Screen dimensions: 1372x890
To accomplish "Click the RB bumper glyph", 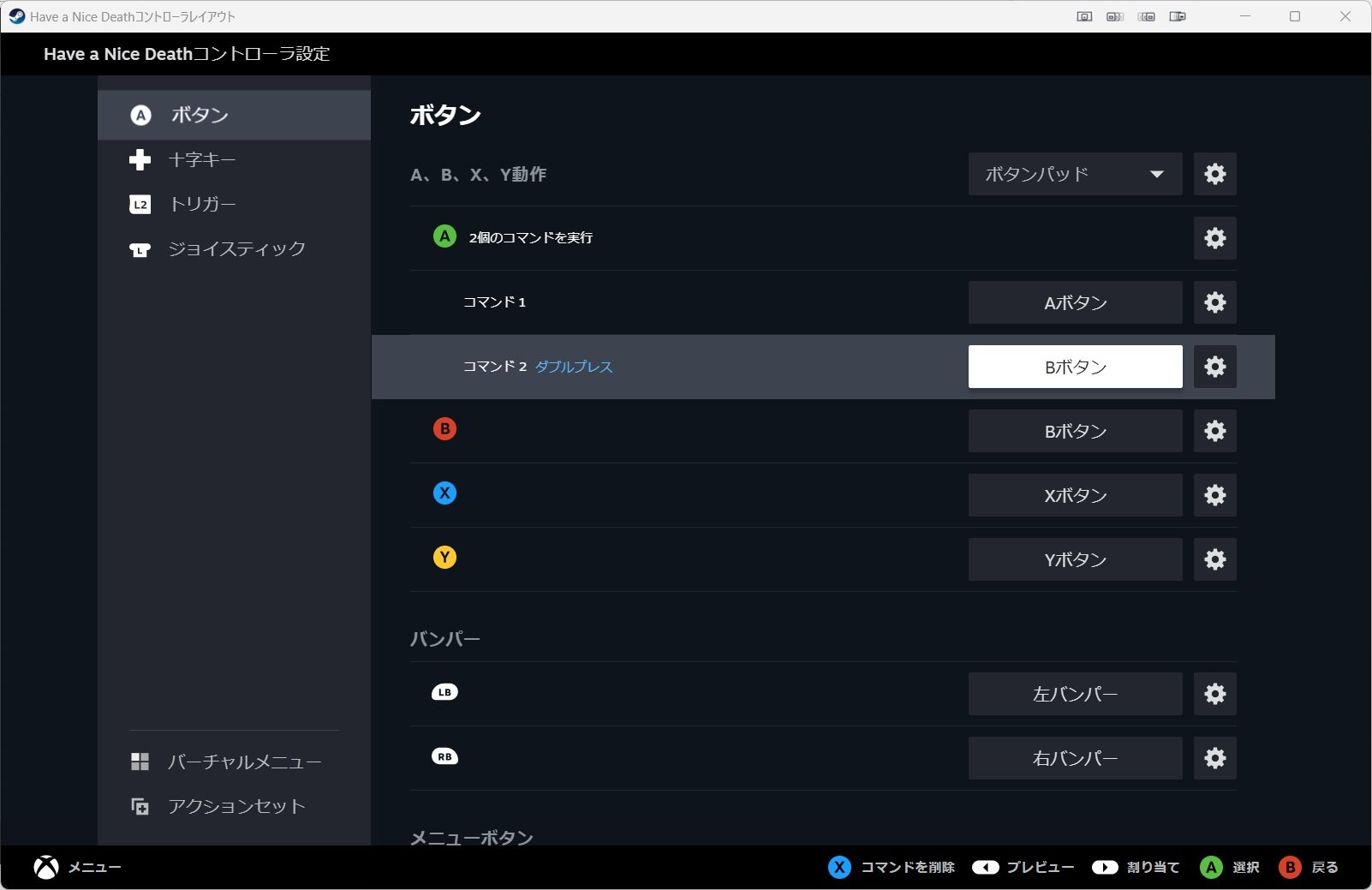I will pos(444,756).
